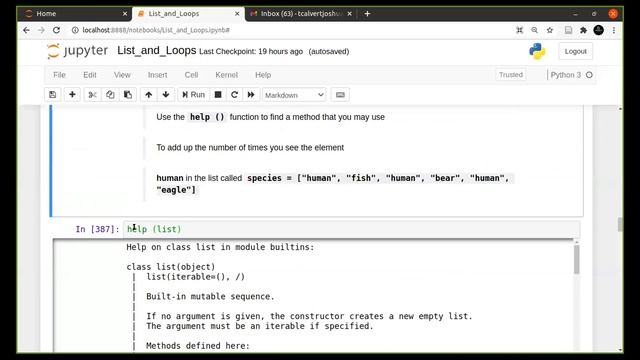Move selected cell down arrow
The image size is (640, 360).
166,95
